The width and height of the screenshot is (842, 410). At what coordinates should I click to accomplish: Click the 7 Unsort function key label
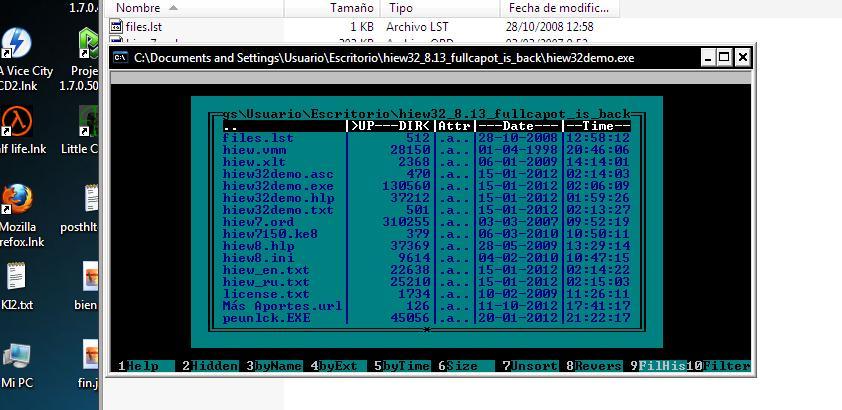coord(529,366)
